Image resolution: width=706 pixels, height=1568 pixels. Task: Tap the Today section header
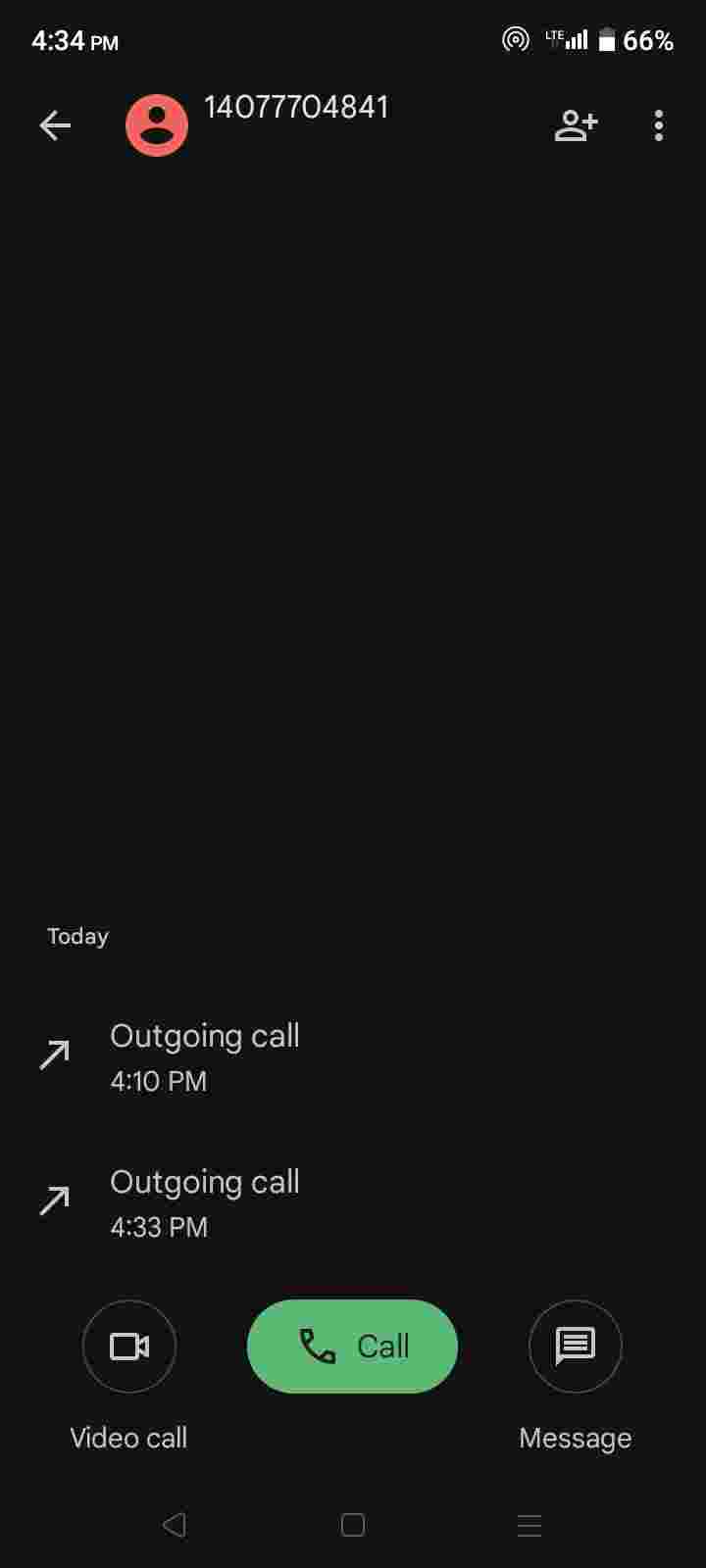point(77,936)
